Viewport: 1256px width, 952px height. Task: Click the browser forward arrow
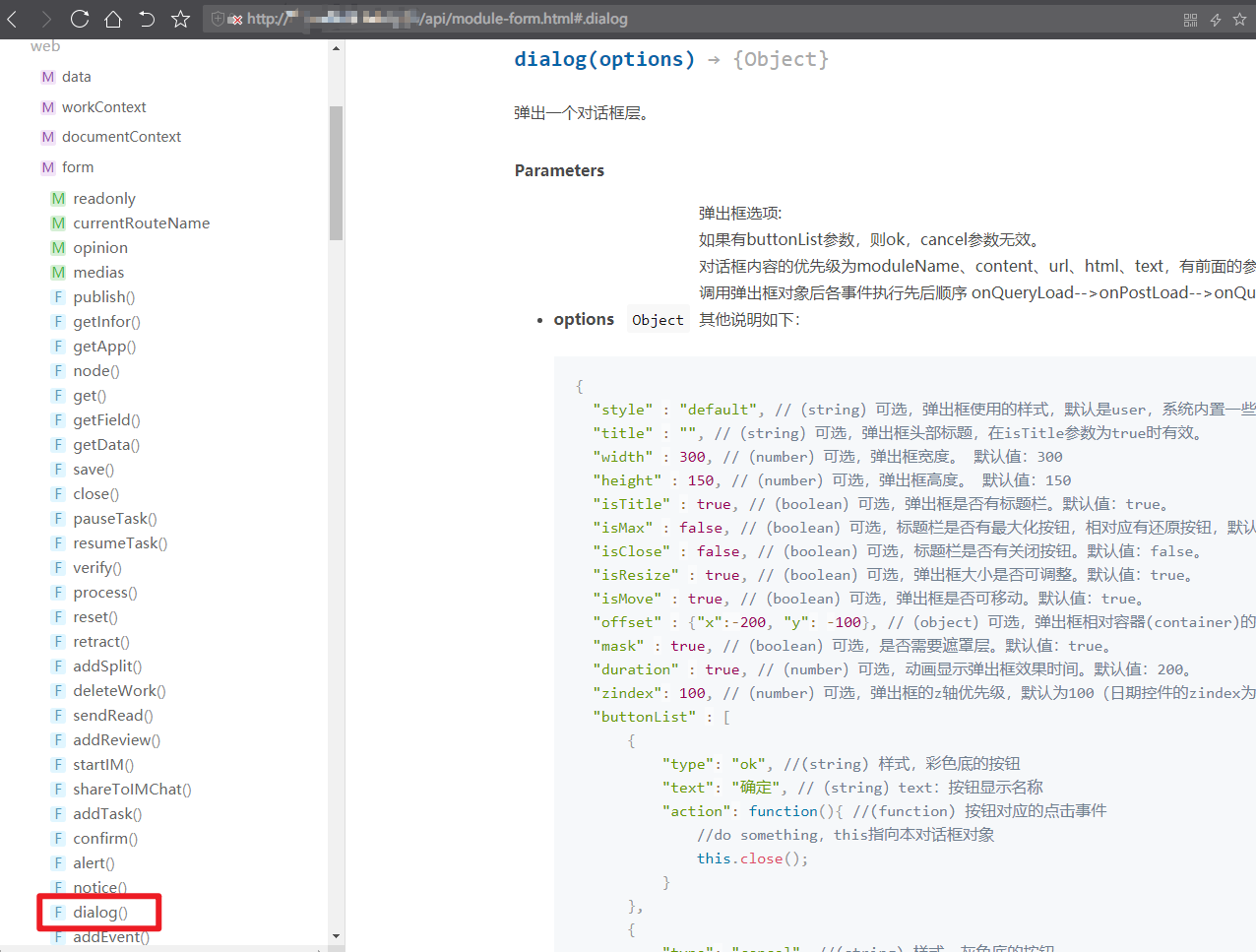46,19
